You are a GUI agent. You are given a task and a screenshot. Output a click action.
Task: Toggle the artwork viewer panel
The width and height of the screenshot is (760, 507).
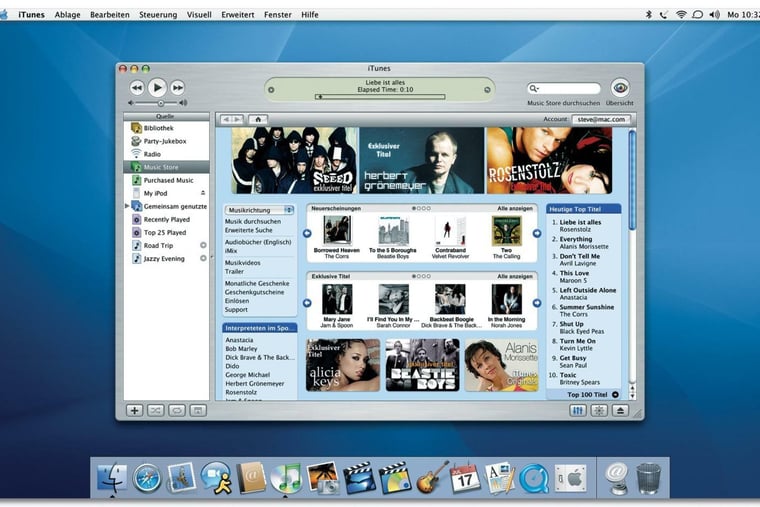(x=197, y=410)
